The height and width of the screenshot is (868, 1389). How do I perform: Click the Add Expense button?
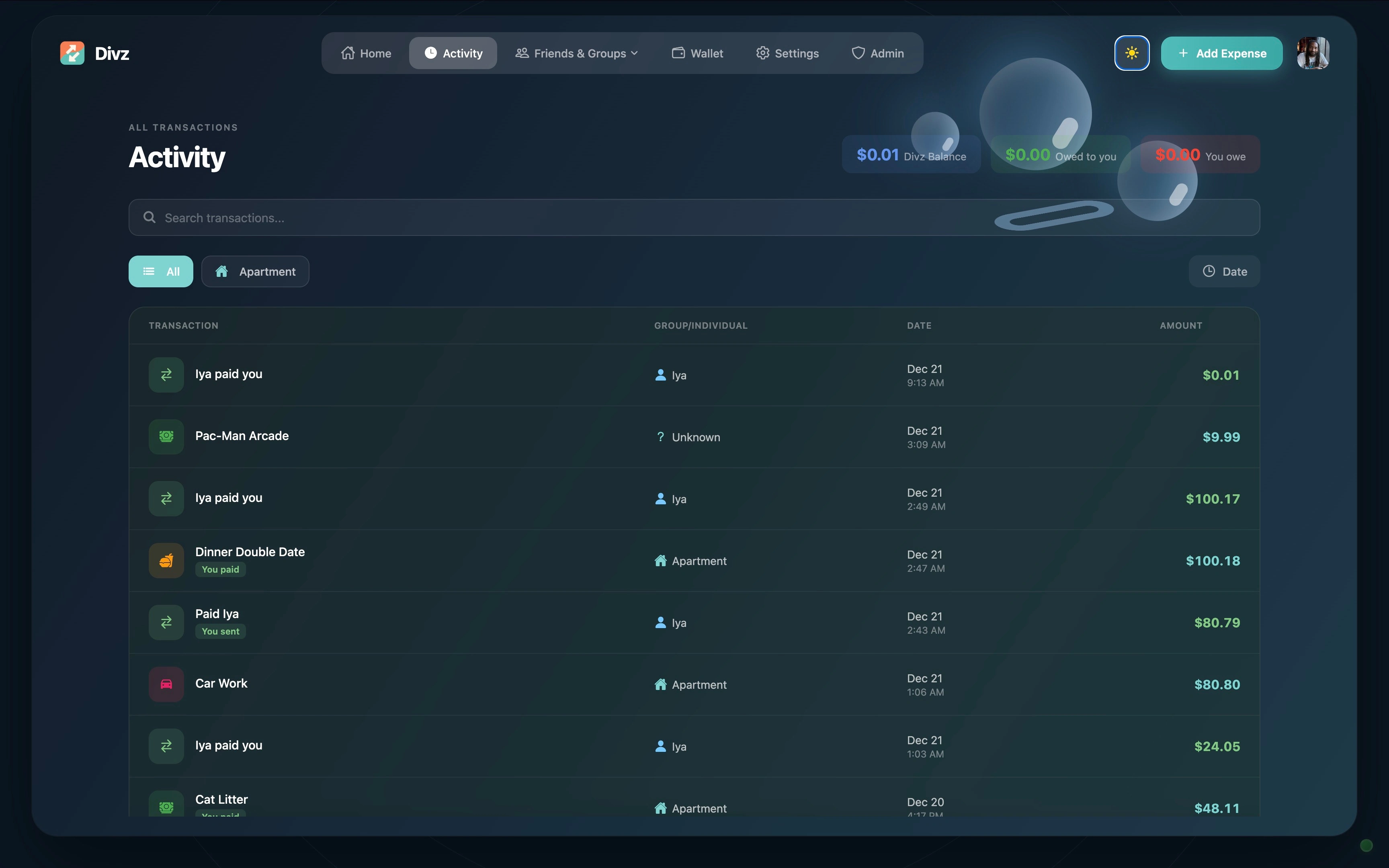(1221, 53)
